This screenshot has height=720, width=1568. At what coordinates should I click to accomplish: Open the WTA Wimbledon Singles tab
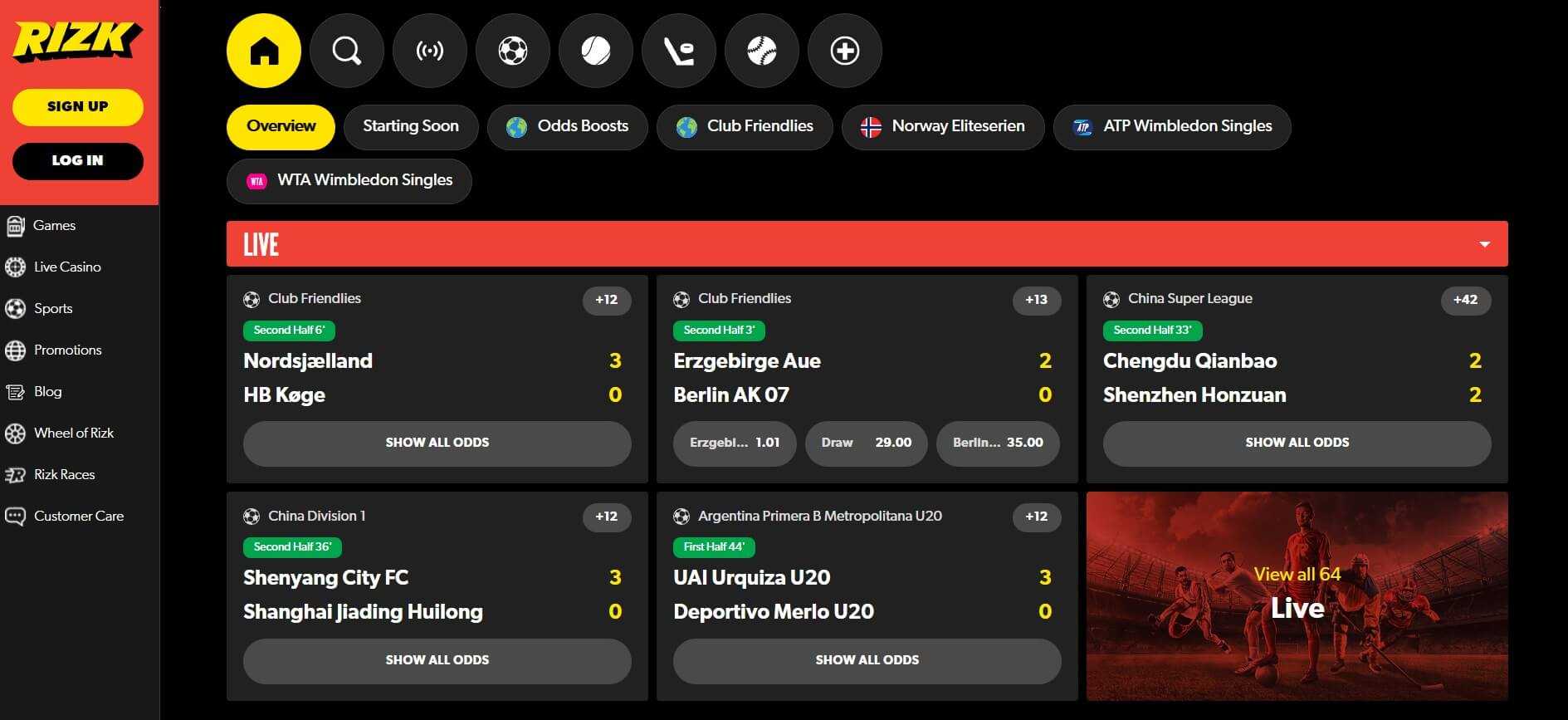point(349,180)
